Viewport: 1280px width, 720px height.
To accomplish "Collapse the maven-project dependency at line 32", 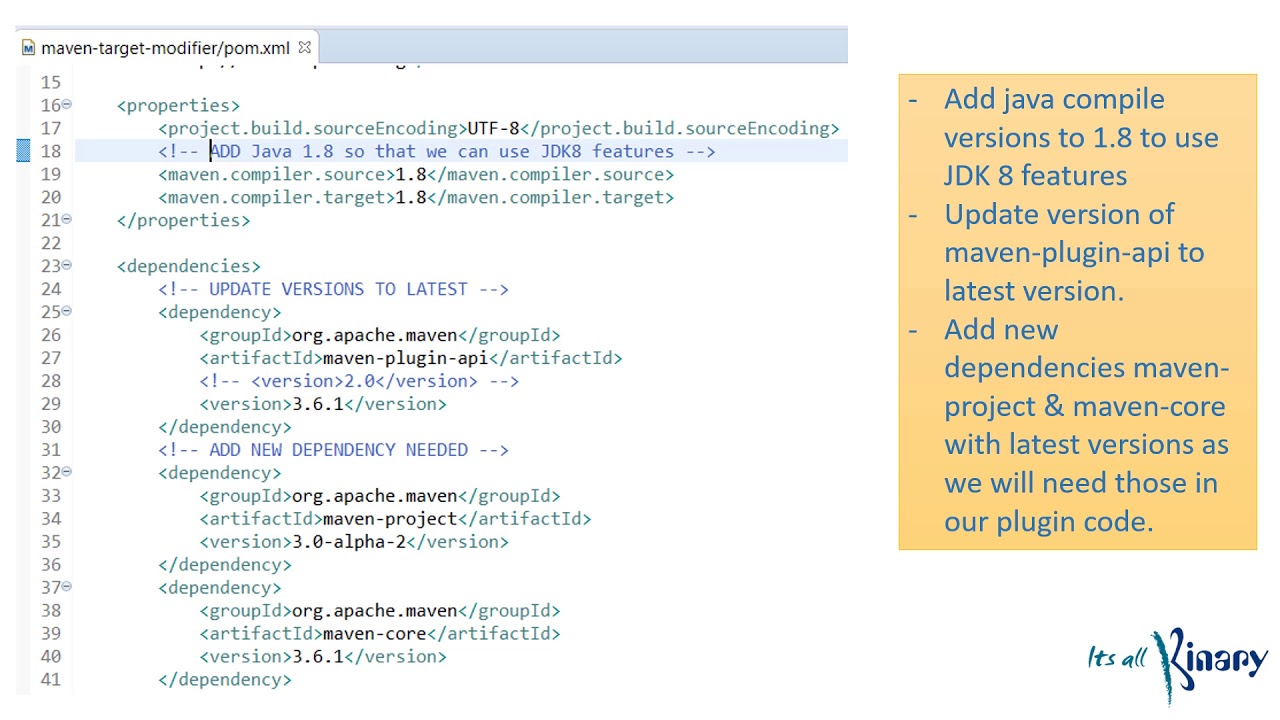I will click(67, 472).
